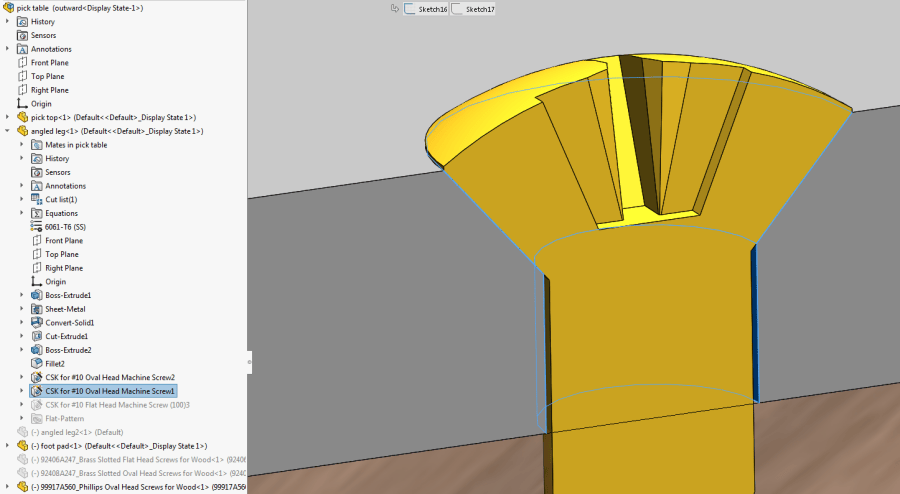Click the Equations folder icon

37,213
